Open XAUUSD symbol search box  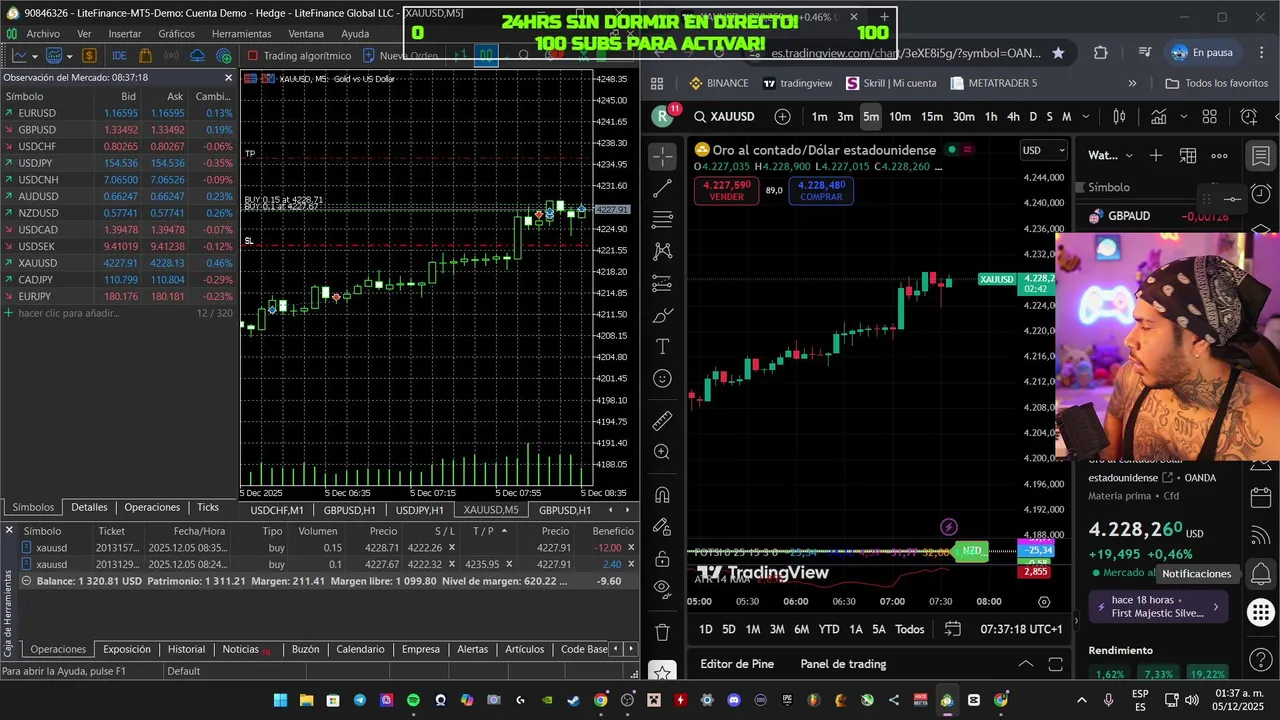726,117
